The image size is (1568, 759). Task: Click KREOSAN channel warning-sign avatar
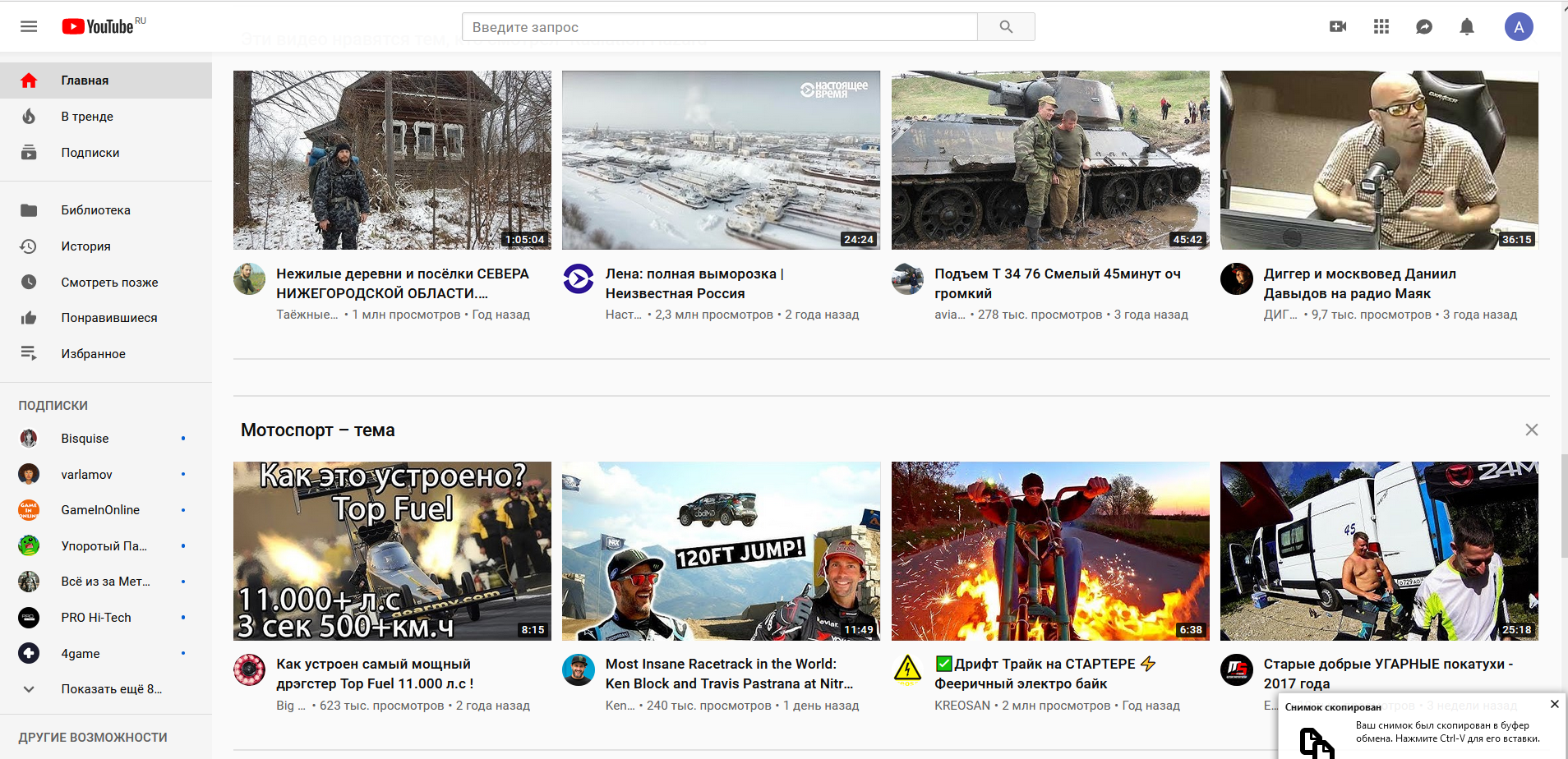point(907,670)
